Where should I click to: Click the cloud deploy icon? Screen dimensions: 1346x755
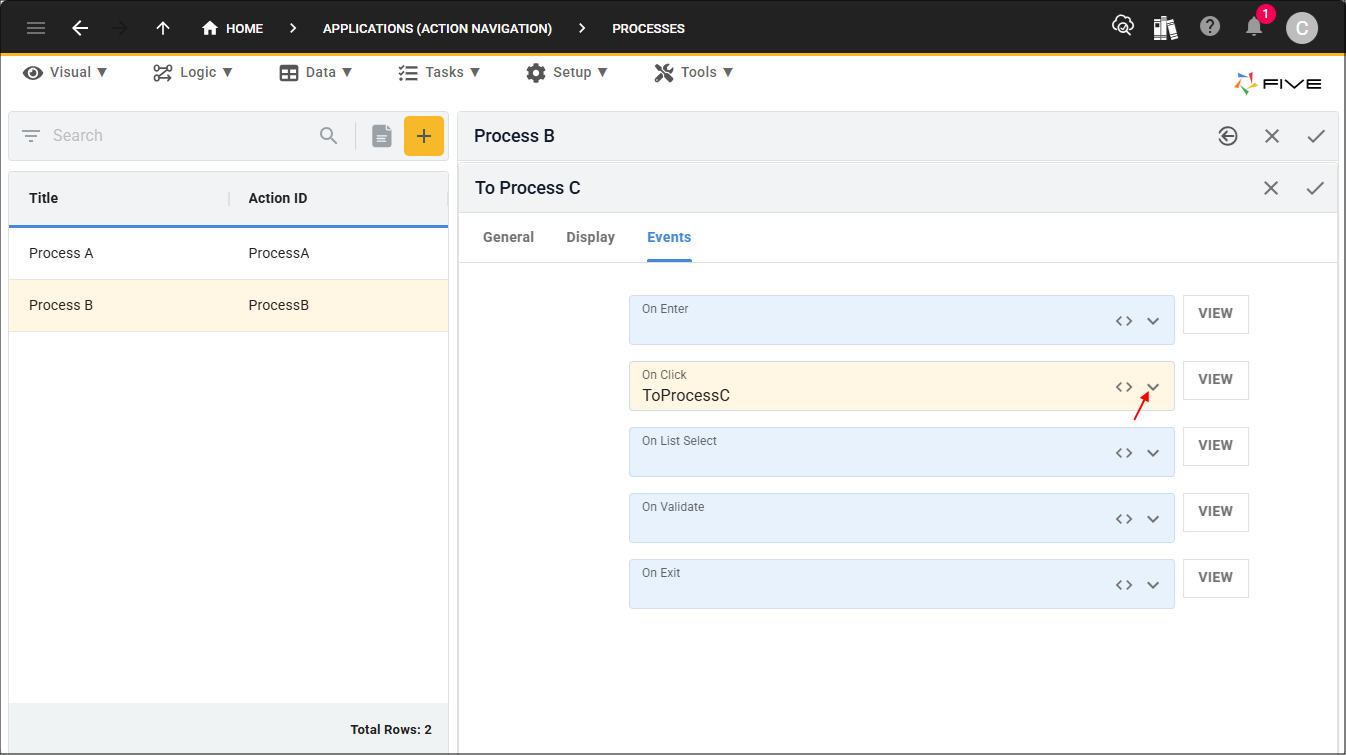(1122, 27)
